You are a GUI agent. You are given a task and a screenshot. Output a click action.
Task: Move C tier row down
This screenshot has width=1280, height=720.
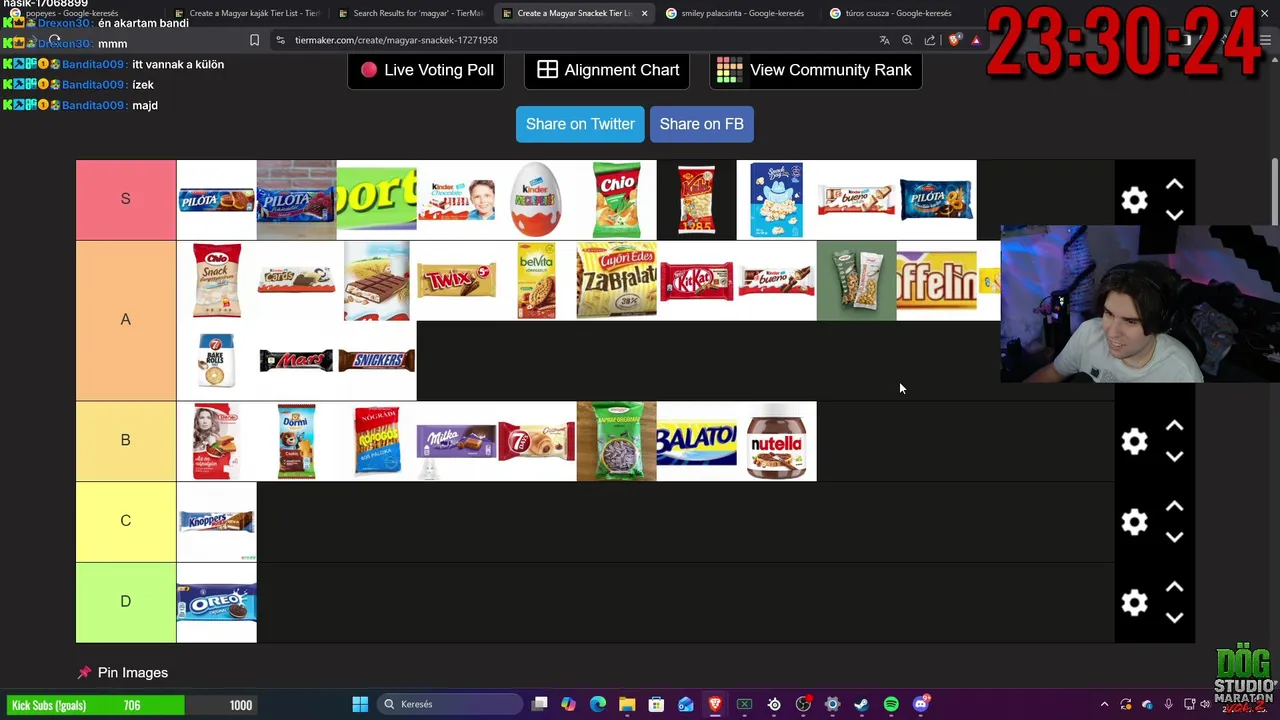click(1175, 537)
